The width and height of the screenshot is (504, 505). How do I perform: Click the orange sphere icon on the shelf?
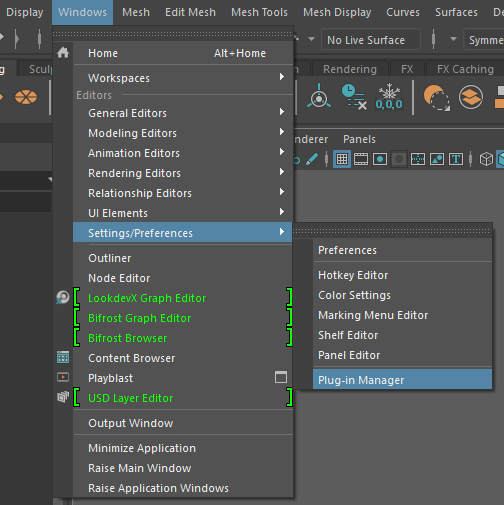coord(26,97)
